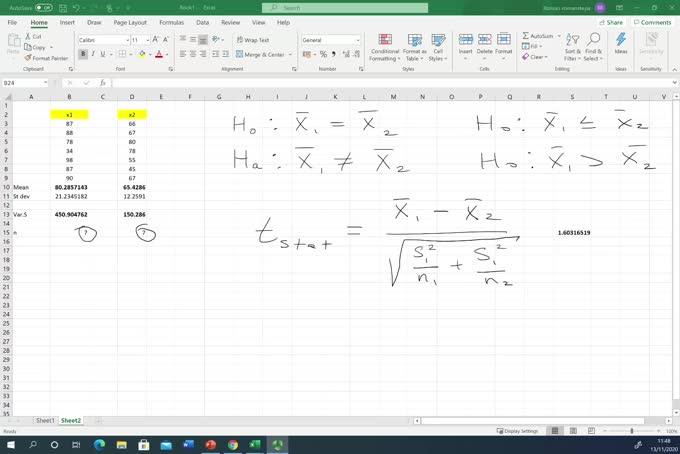Open the Formulas ribbon tab
This screenshot has height=454, width=680.
(x=170, y=21)
